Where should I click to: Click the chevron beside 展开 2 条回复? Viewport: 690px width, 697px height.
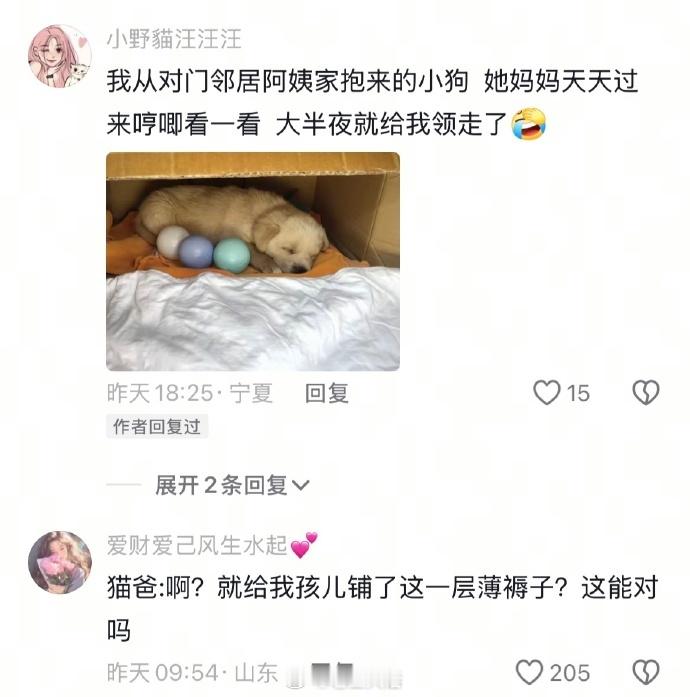tap(300, 486)
